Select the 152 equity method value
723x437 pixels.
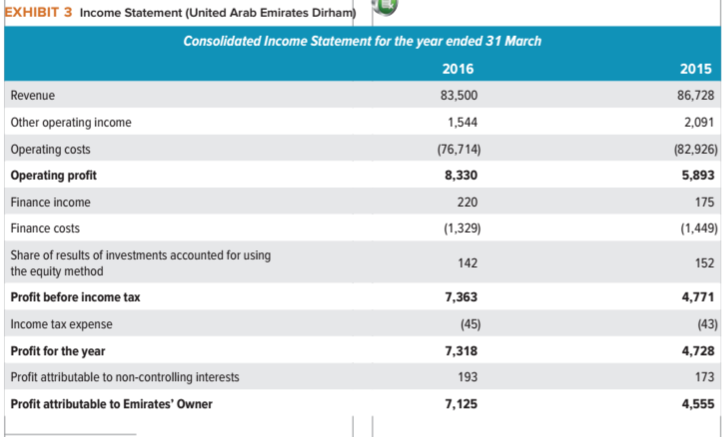pos(705,263)
